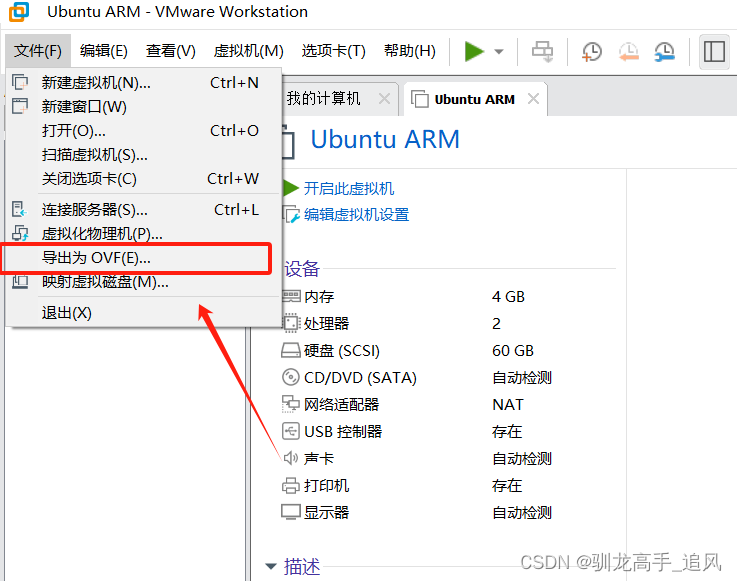Click the edit settings wrench icon
This screenshot has width=737, height=581.
291,215
